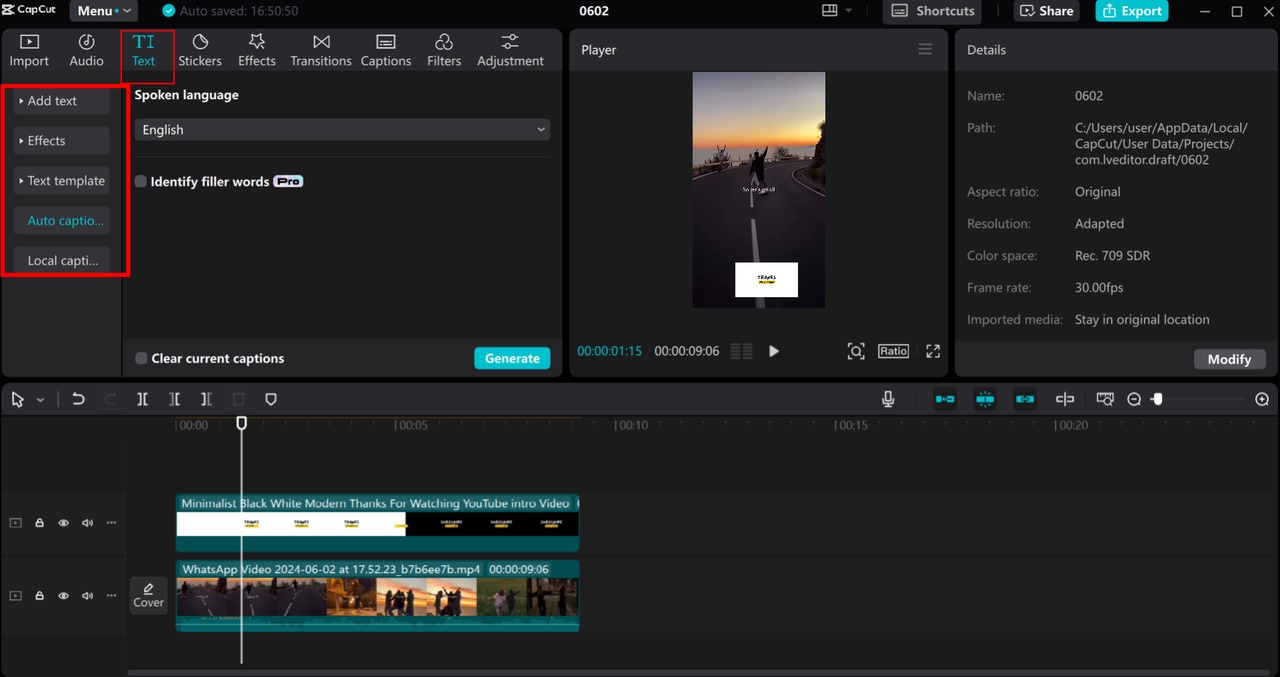Open the Import media panel
Screen dimensions: 1280x677
coord(29,50)
